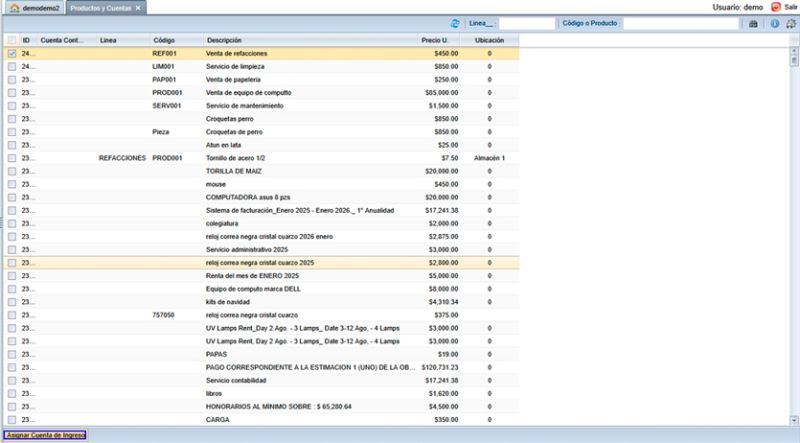Screen dimensions: 800x443
Task: Select the PAP001 code cell
Action: pos(164,80)
